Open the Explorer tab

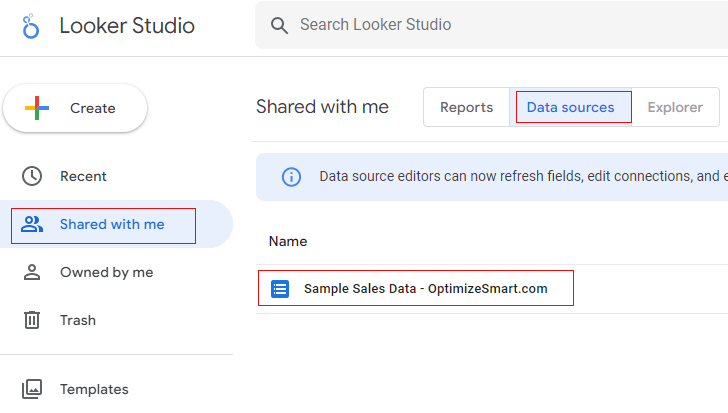pyautogui.click(x=675, y=108)
